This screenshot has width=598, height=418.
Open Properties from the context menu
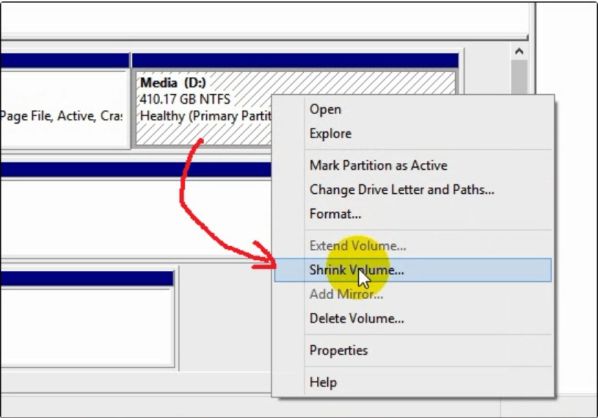tap(413, 350)
